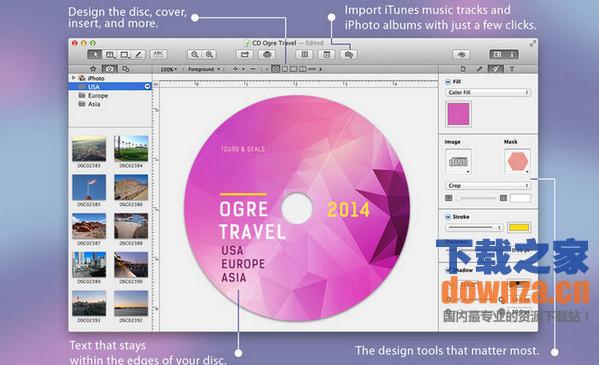Screen dimensions: 599x365
Task: Zoom in with the plus magnifier
Action: (209, 55)
